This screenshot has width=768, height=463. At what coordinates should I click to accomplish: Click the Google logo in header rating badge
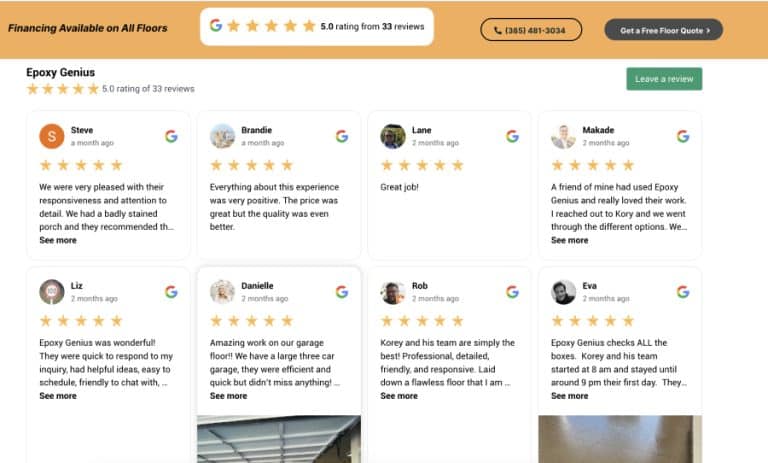pos(216,26)
